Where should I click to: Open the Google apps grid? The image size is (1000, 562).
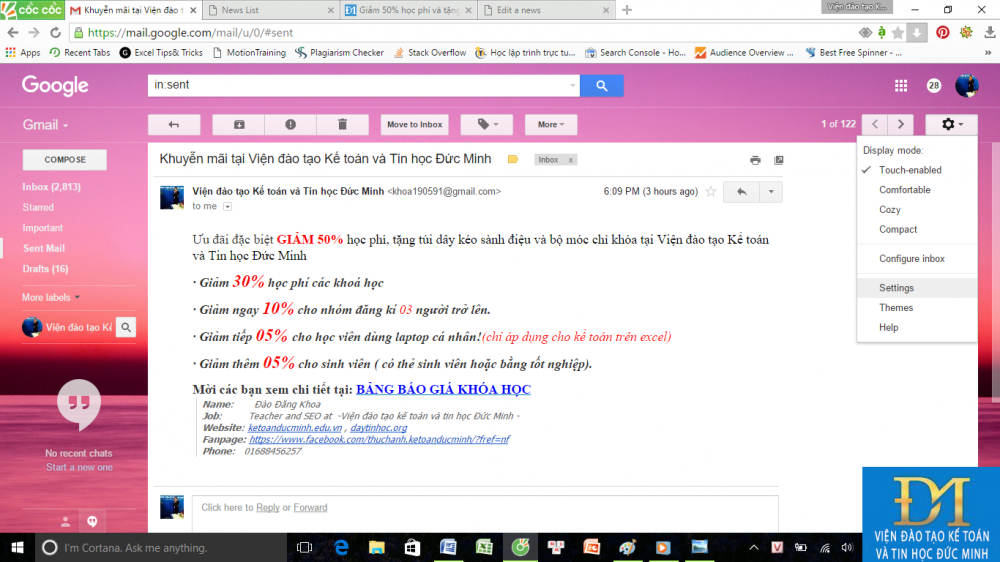[x=901, y=85]
